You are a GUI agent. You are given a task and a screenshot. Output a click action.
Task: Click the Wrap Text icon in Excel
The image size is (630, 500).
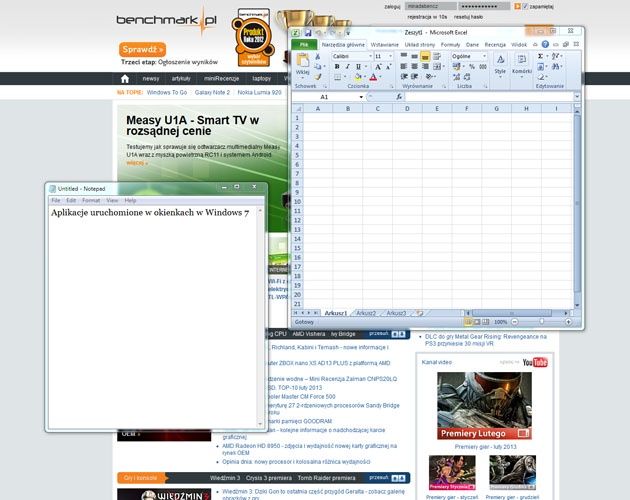pyautogui.click(x=437, y=56)
